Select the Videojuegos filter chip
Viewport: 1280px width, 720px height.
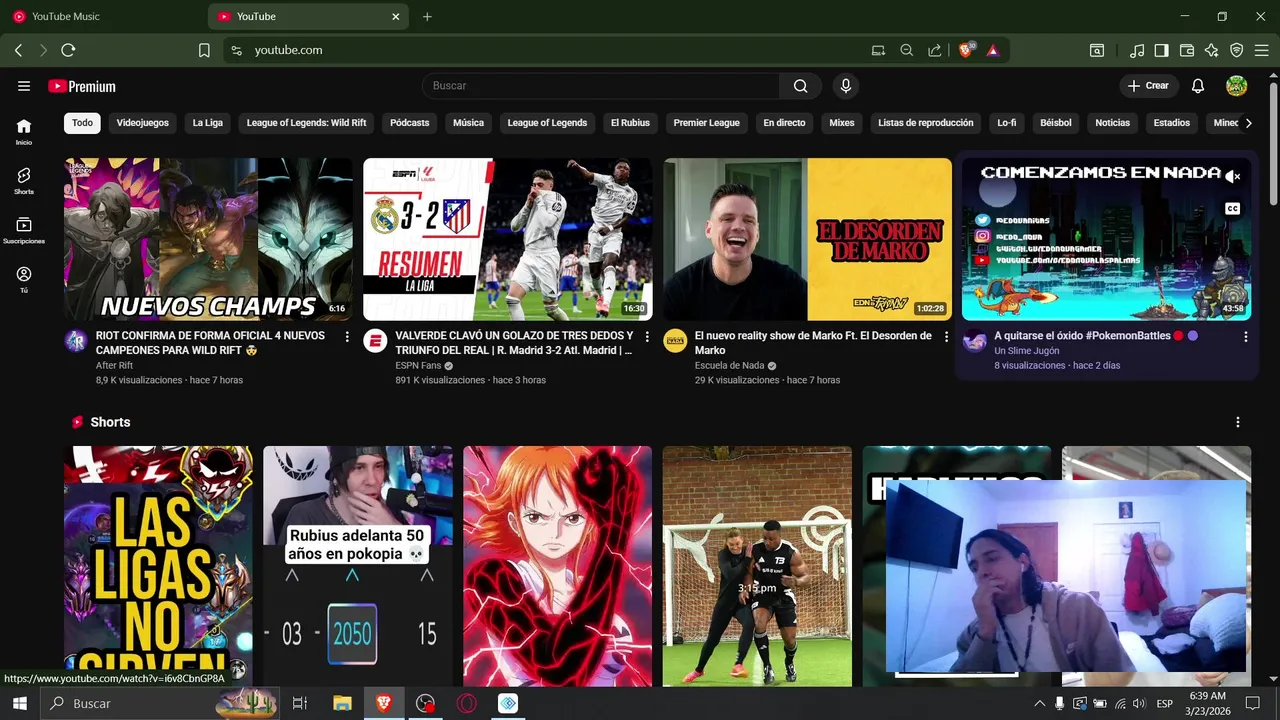(142, 123)
